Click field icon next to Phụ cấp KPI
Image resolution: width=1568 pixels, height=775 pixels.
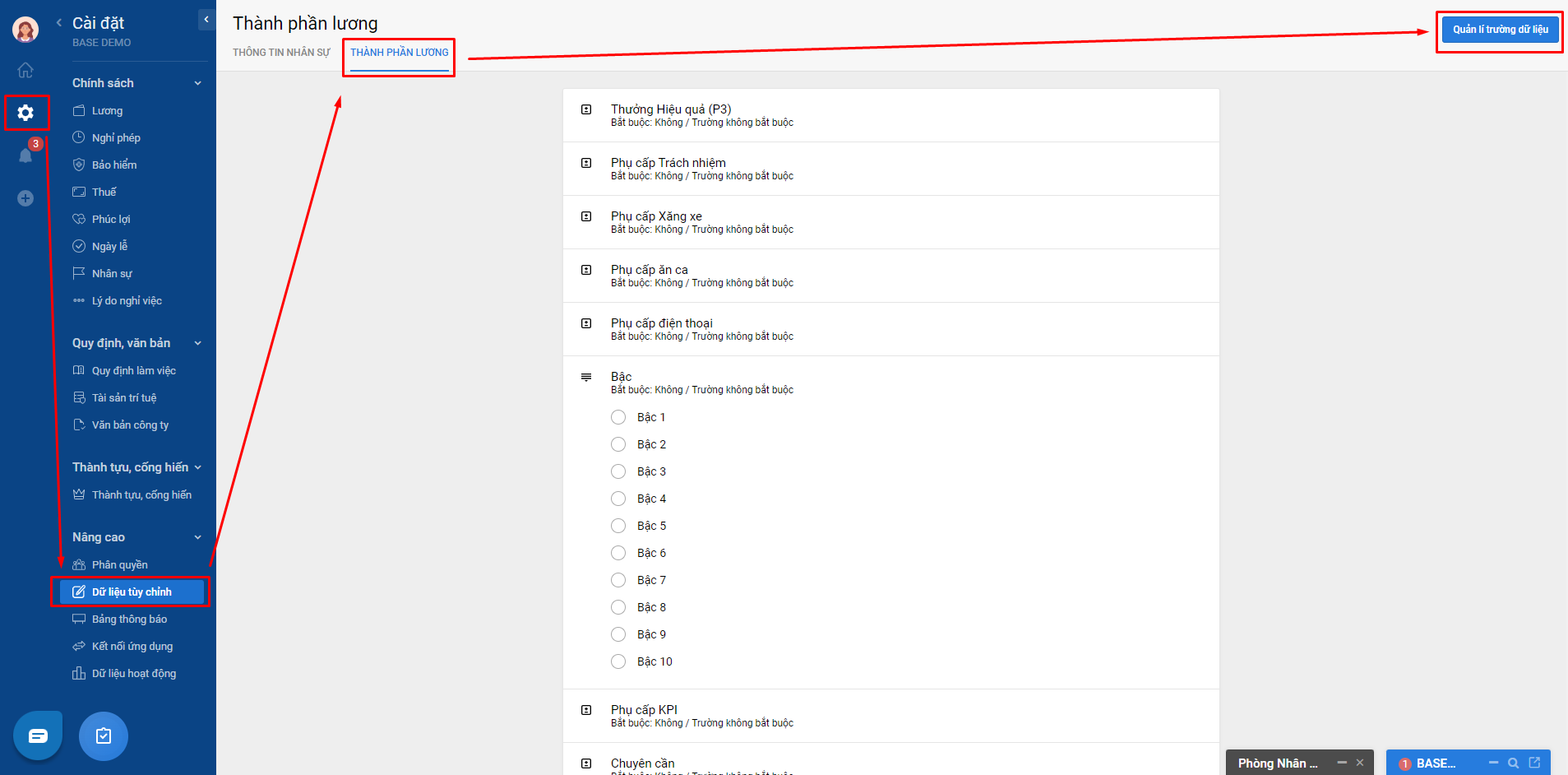click(x=586, y=710)
